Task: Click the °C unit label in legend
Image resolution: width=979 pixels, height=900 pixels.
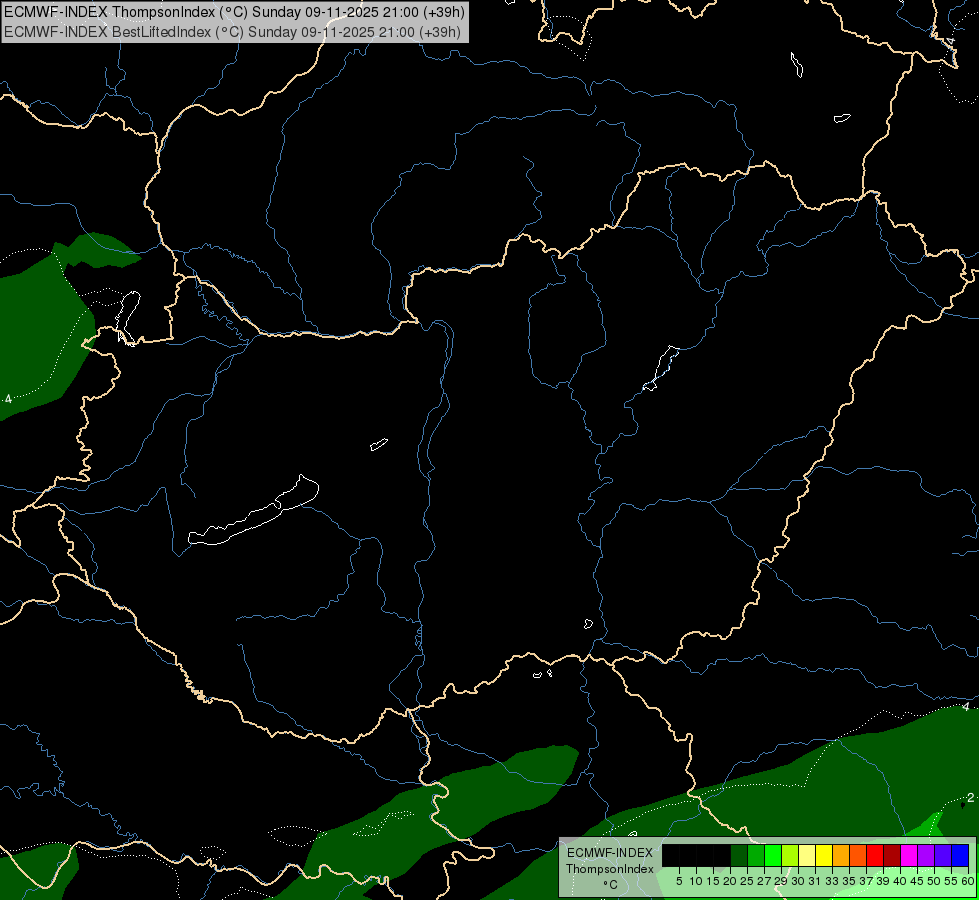Action: point(610,885)
